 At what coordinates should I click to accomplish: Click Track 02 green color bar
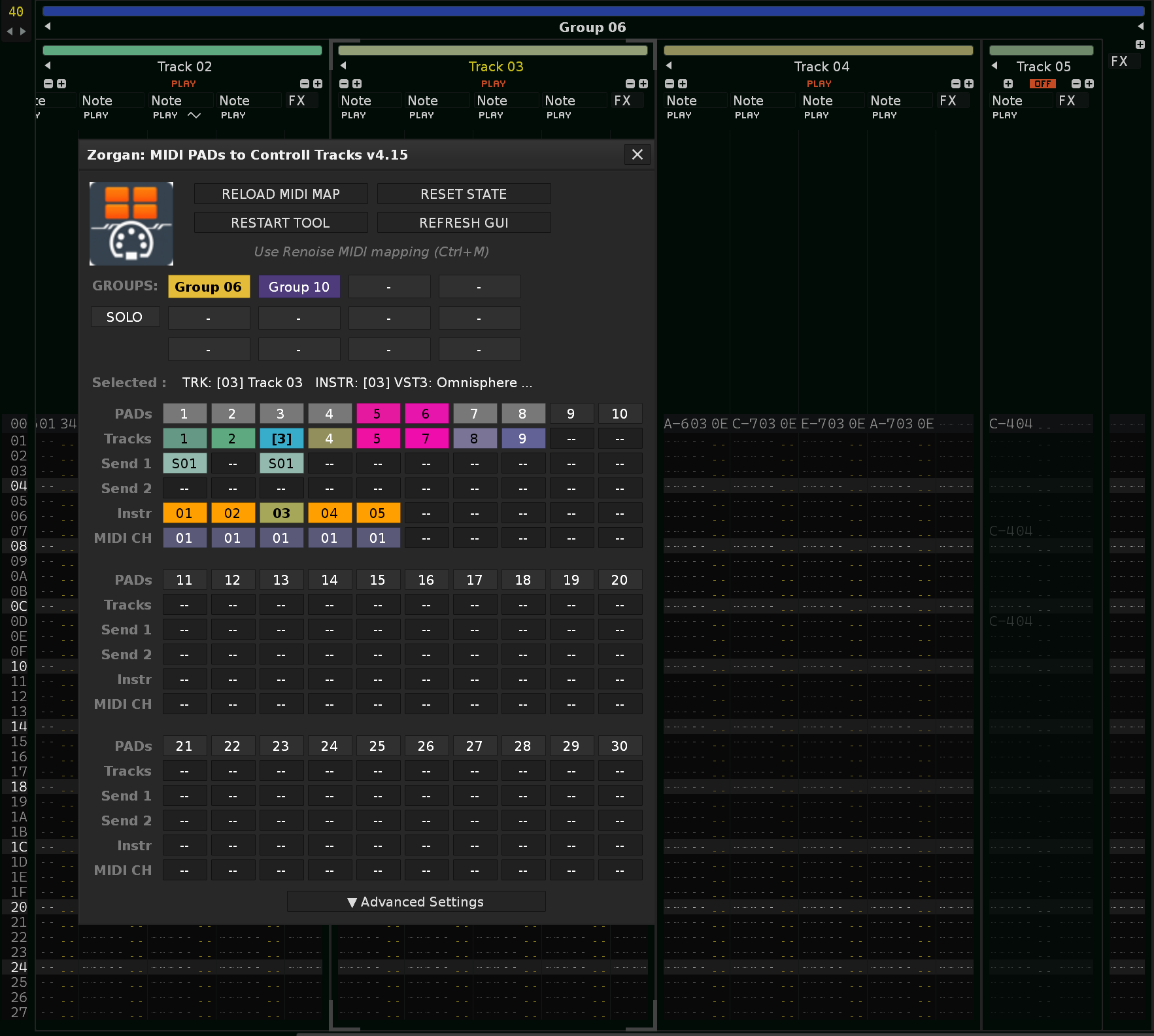(182, 50)
